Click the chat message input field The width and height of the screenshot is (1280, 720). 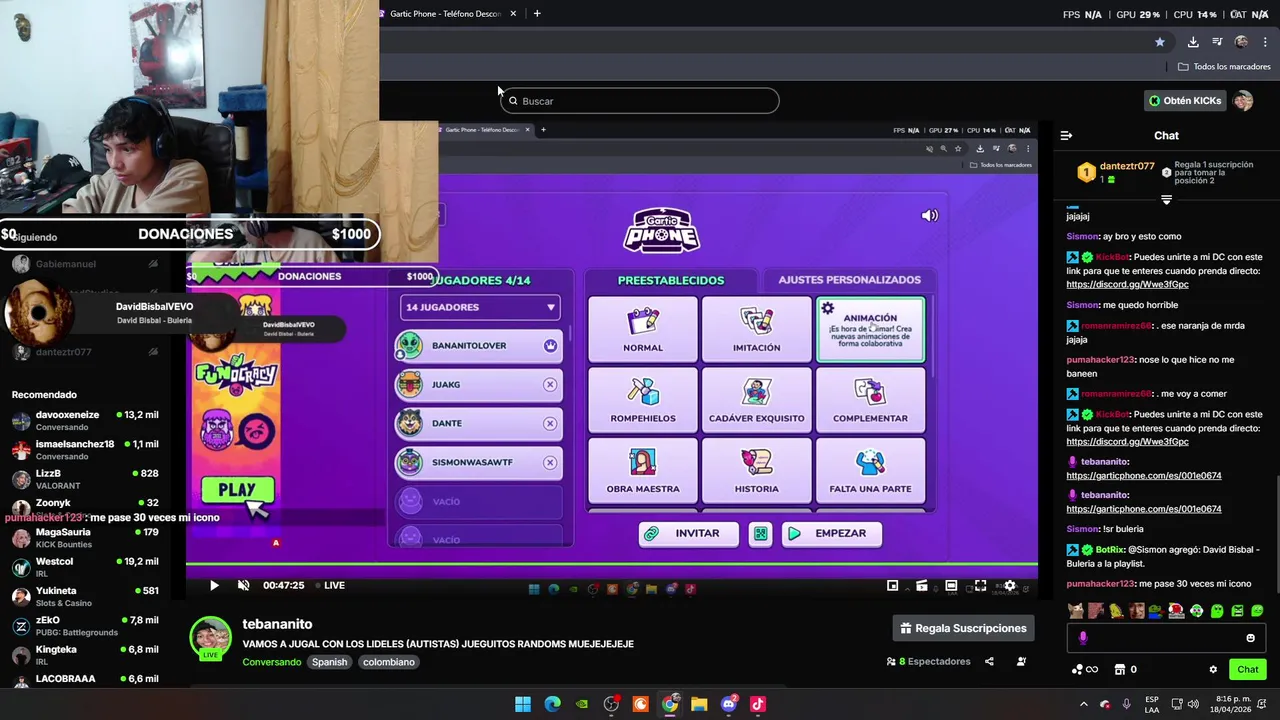pyautogui.click(x=1165, y=638)
